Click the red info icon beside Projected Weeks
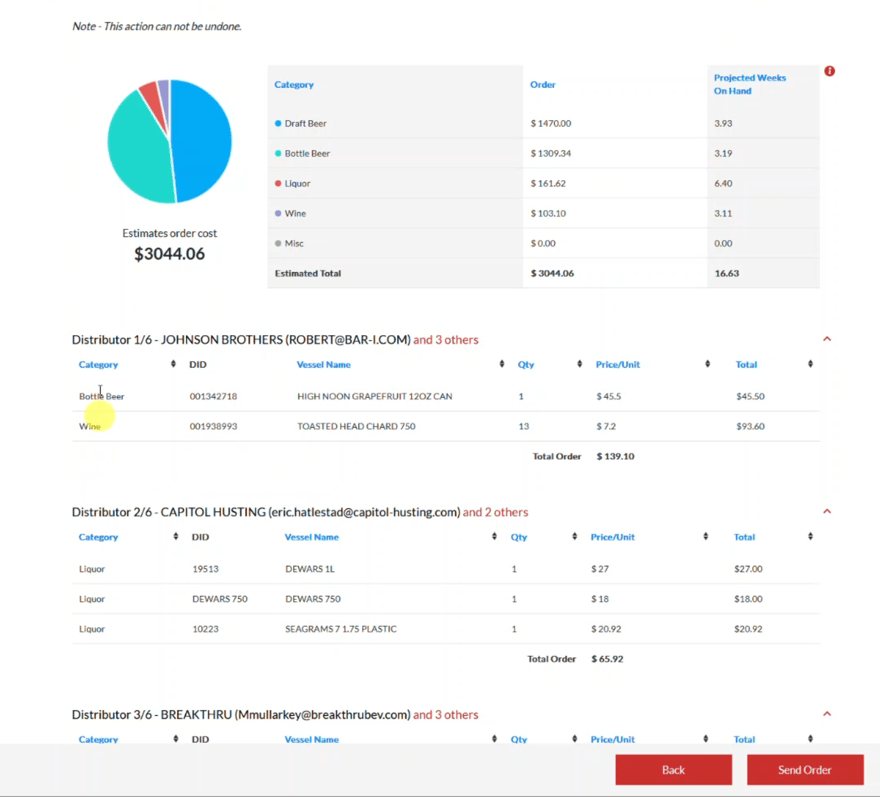 coord(829,71)
